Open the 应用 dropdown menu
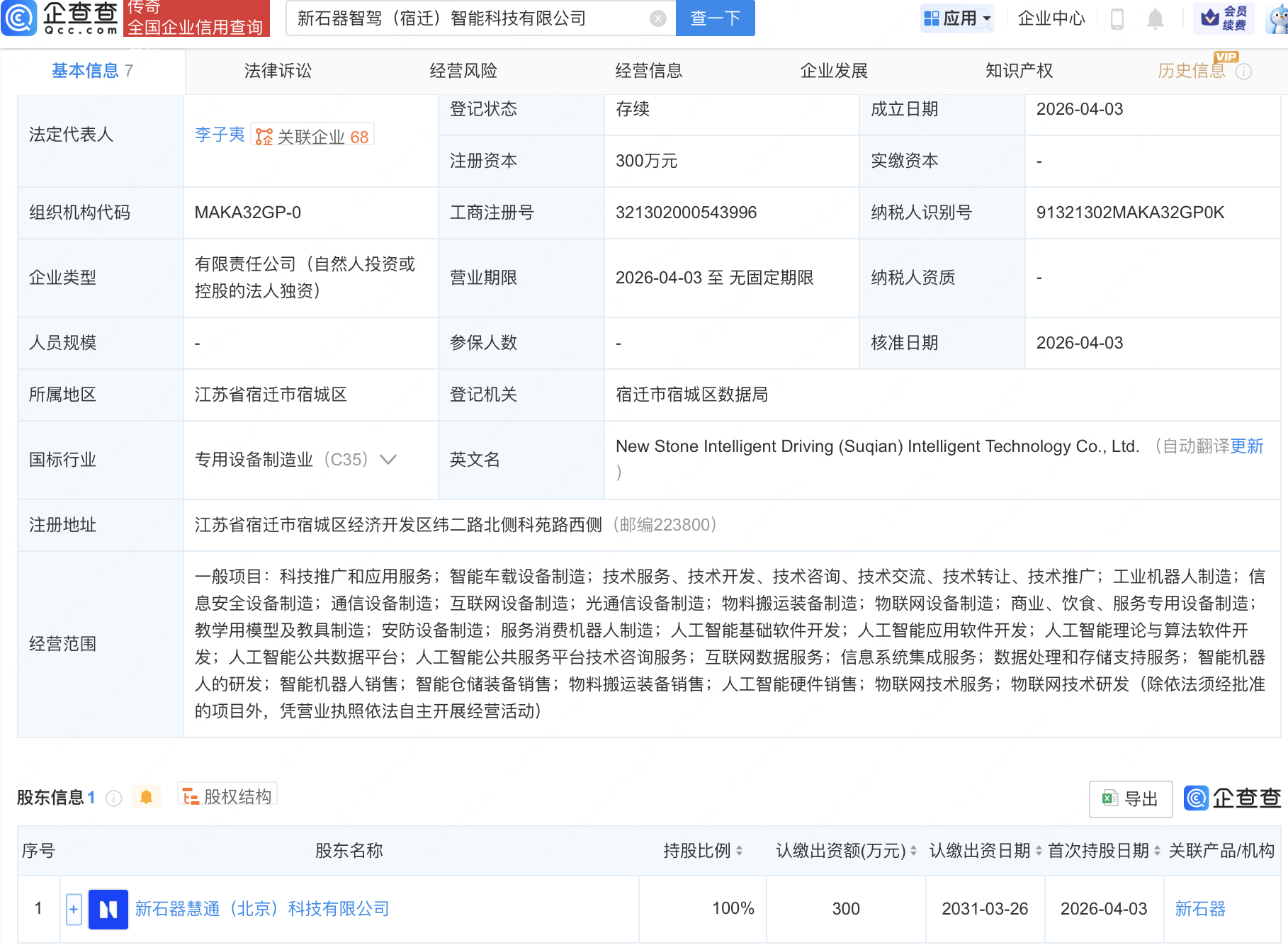The width and height of the screenshot is (1288, 945). 957,18
